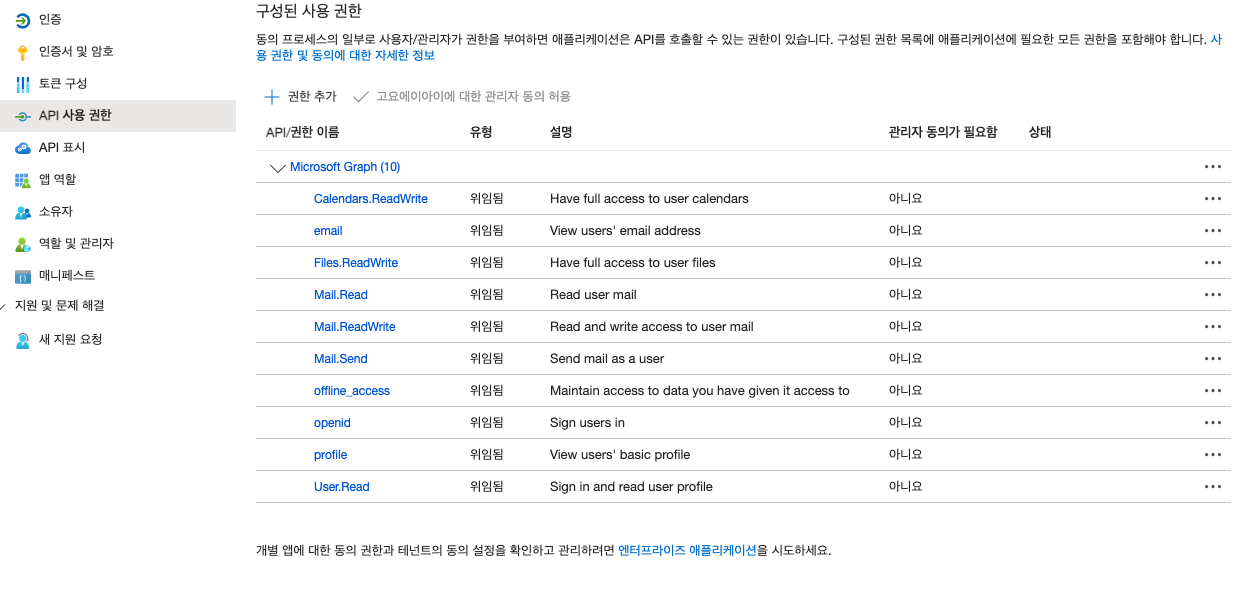This screenshot has width=1236, height=595.
Task: Open more options for offline_access row
Action: coord(1213,391)
